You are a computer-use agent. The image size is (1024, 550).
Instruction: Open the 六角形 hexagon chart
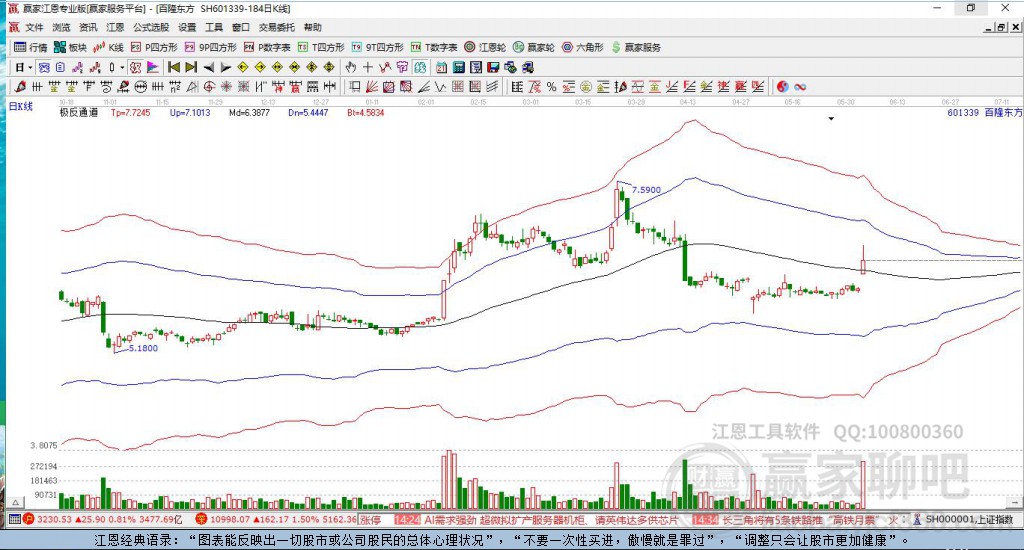[x=583, y=47]
